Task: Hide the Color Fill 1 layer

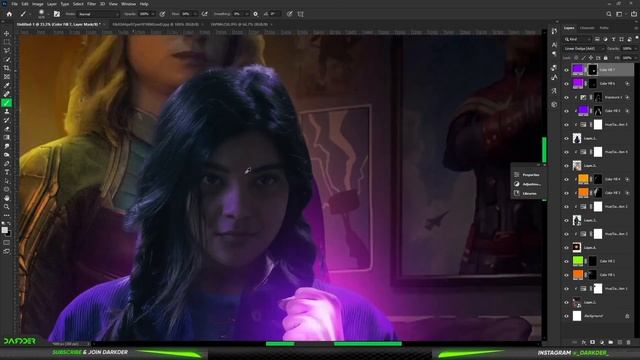Action: pos(566,275)
